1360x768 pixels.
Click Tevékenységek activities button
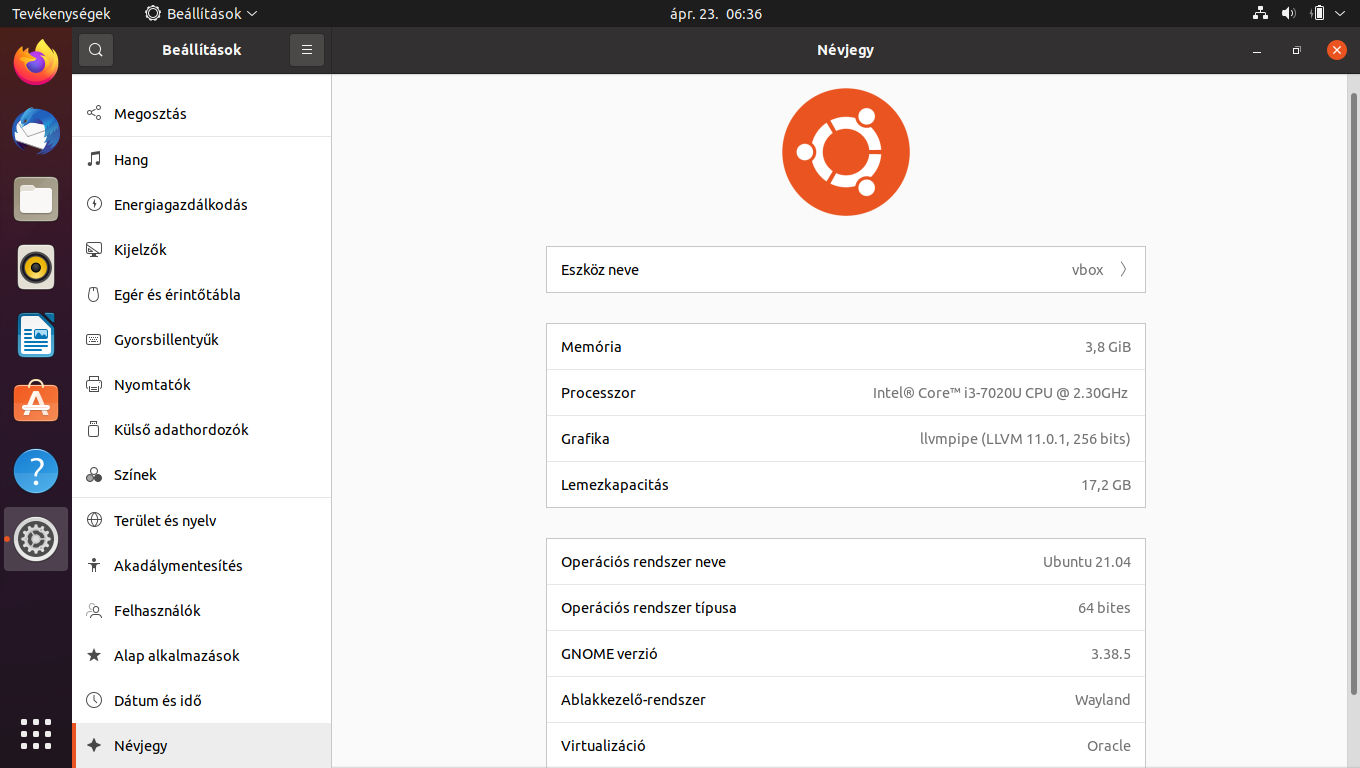tap(61, 14)
